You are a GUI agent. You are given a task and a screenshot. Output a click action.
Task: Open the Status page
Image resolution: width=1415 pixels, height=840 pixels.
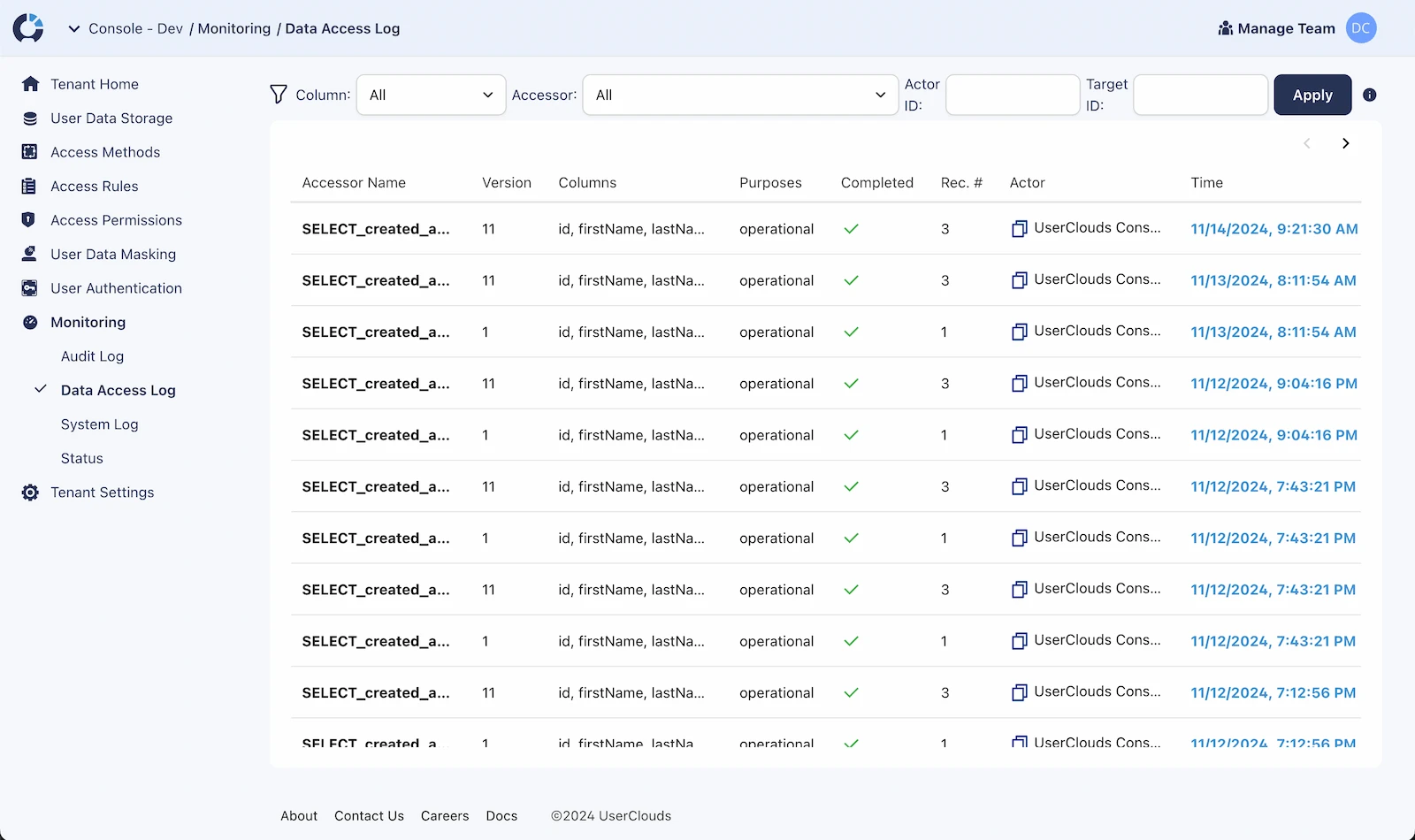click(81, 459)
